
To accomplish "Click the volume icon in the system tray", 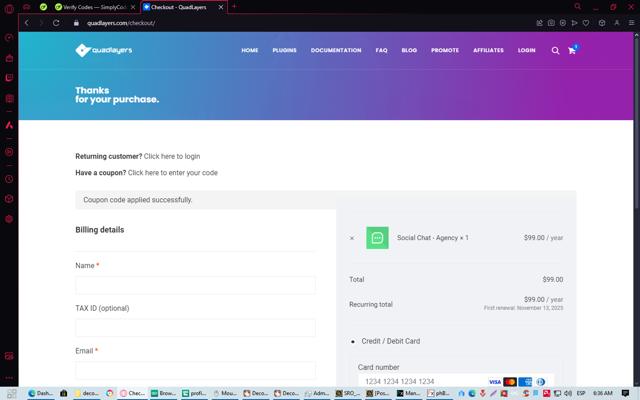I will (568, 393).
